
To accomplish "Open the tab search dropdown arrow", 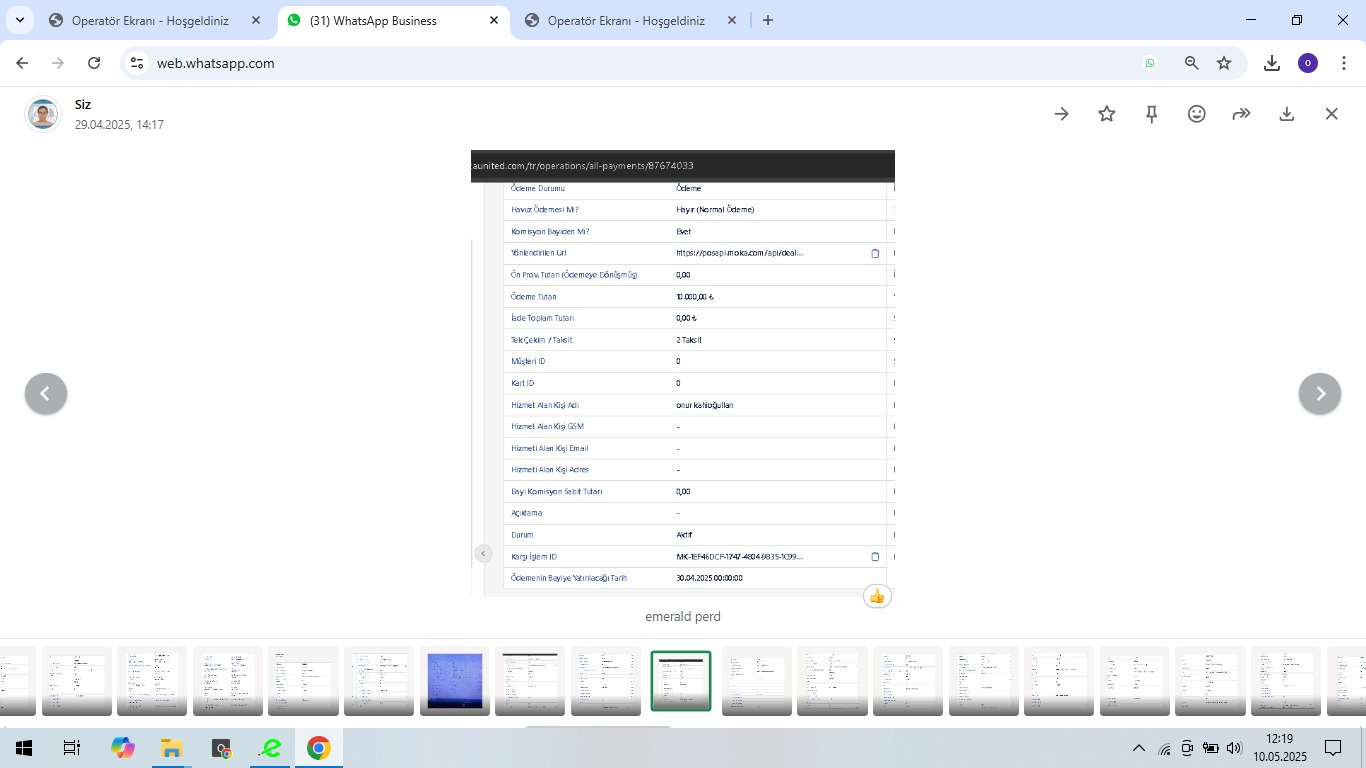I will (19, 20).
